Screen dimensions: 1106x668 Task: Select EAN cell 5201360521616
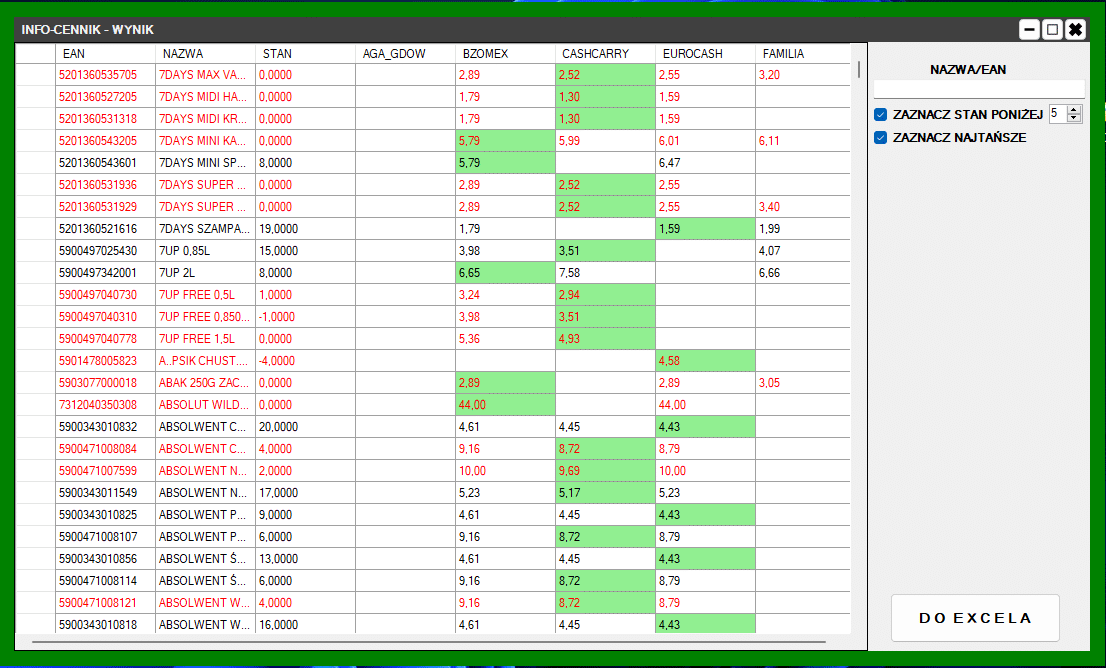coord(105,229)
